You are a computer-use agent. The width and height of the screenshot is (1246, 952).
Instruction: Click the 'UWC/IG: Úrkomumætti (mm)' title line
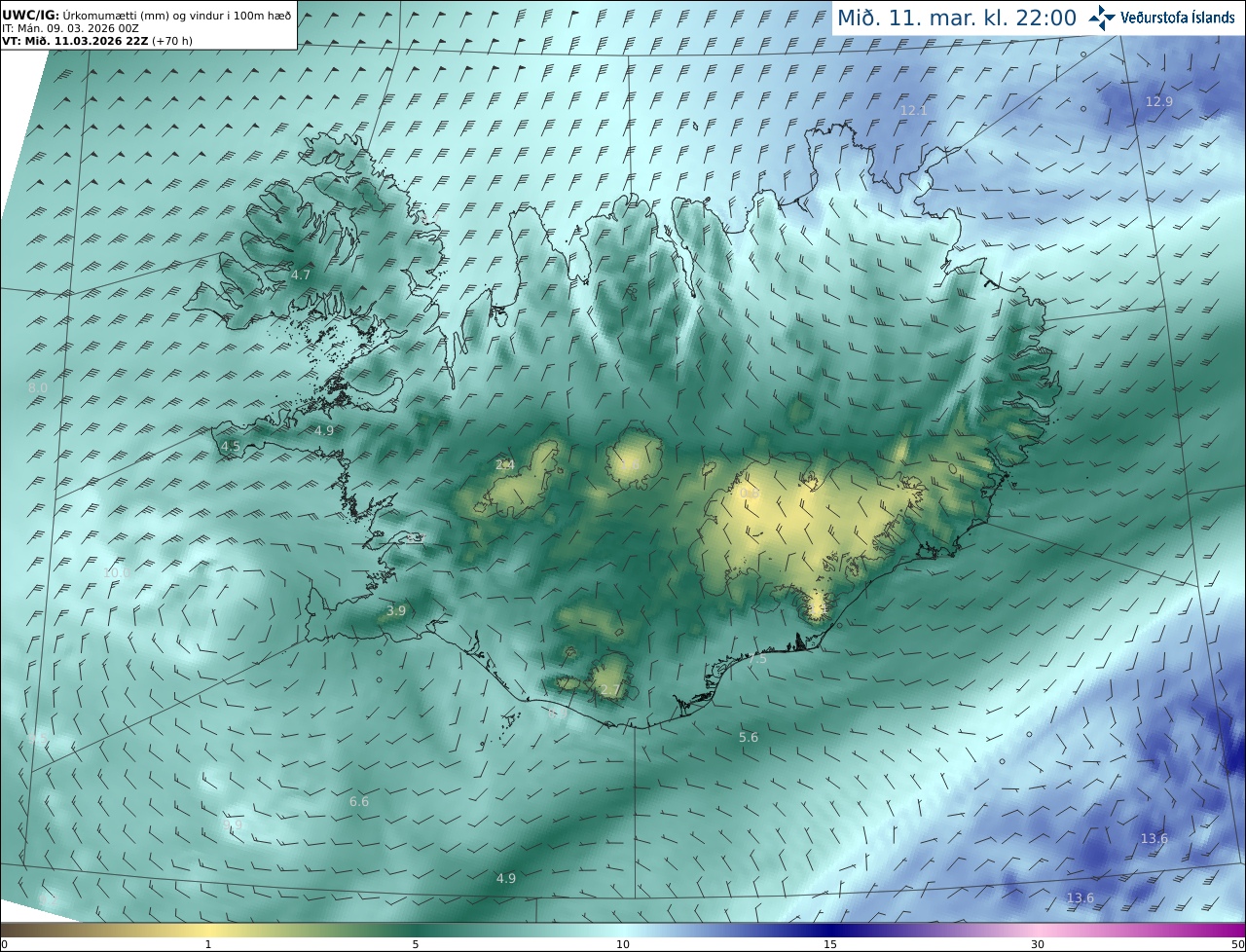click(x=147, y=17)
